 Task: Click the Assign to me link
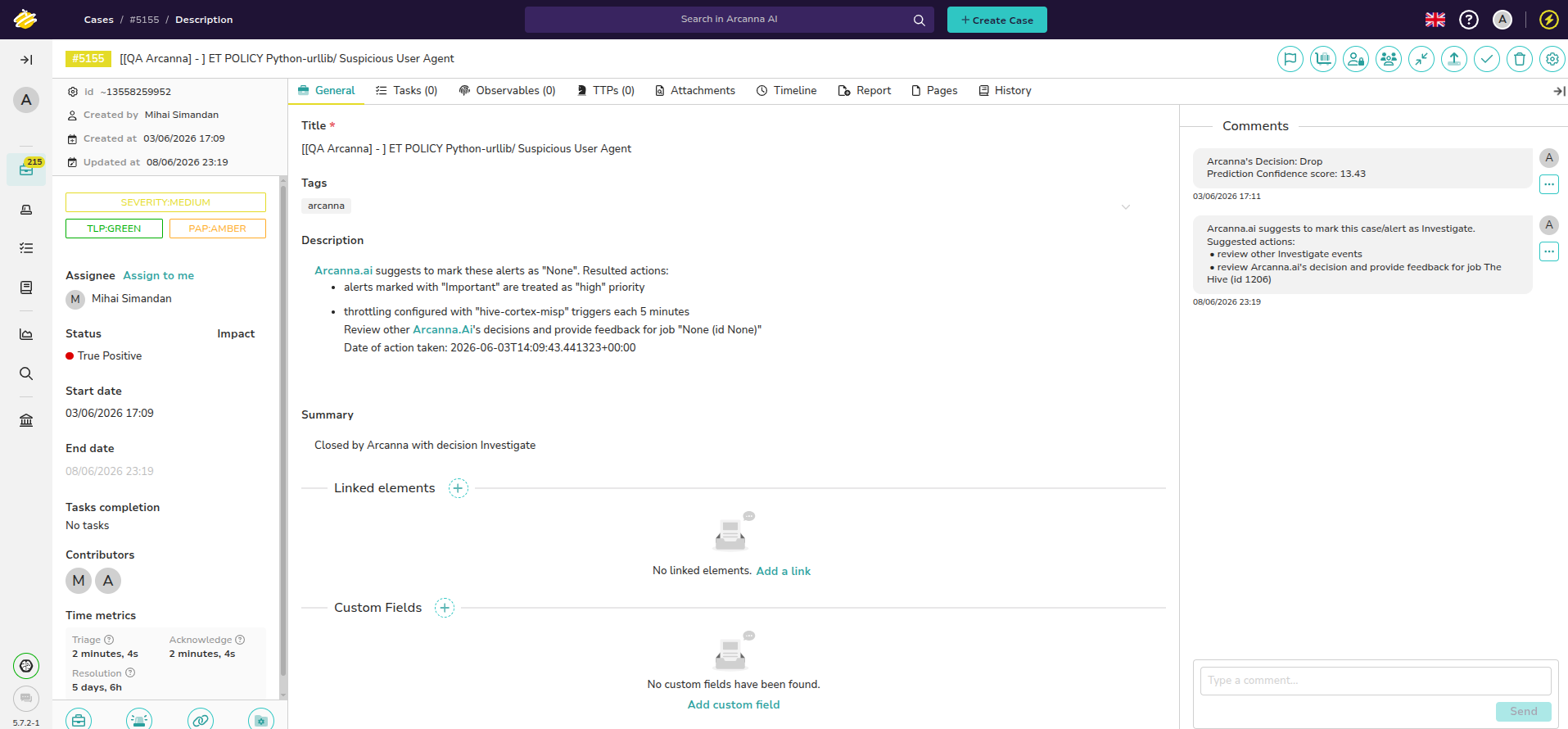click(159, 276)
